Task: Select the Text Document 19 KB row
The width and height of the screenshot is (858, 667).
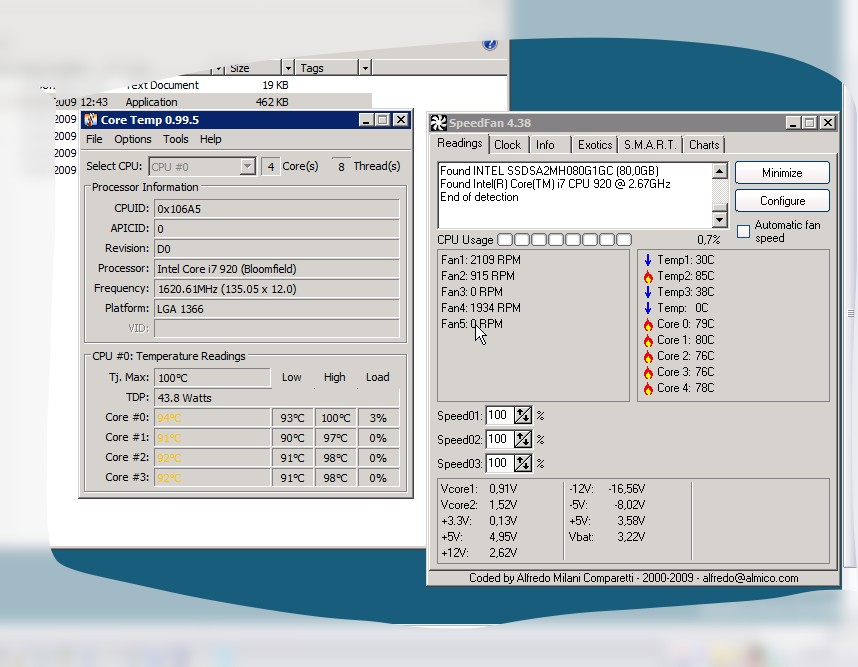Action: pyautogui.click(x=207, y=85)
